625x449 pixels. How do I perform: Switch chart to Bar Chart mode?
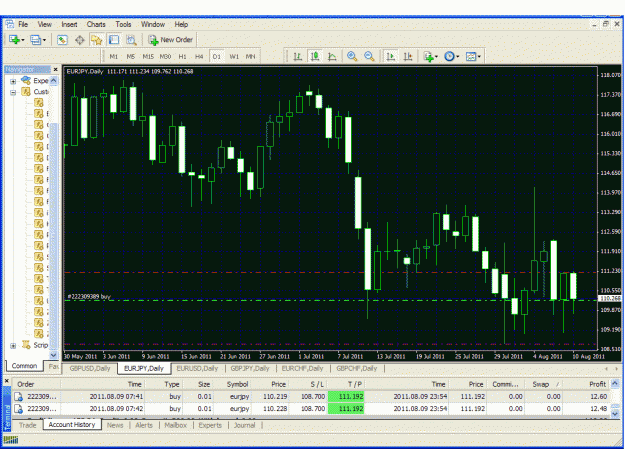coord(298,57)
